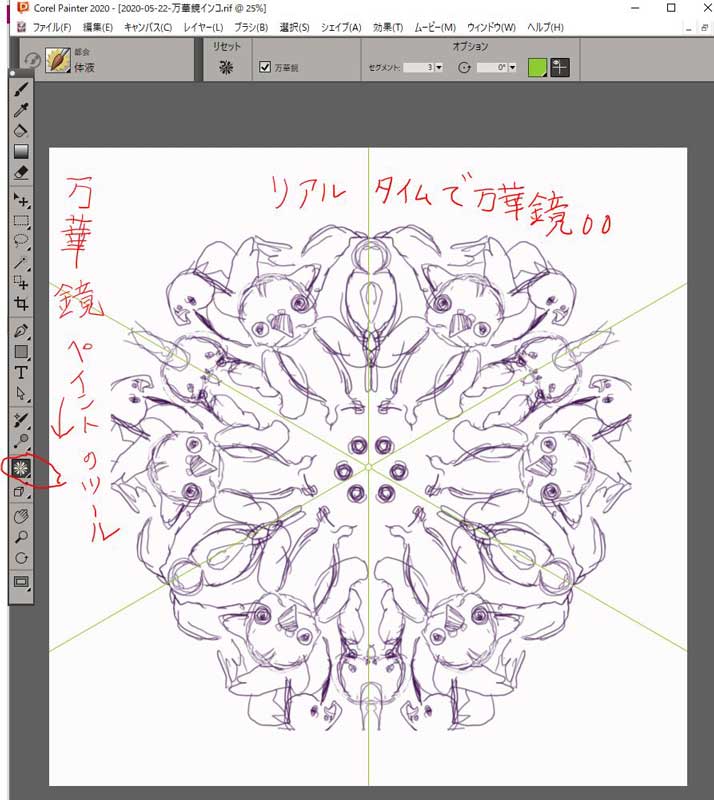This screenshot has height=800, width=714.
Task: Click the kaleidoscope reset button under リセット
Action: (x=226, y=67)
